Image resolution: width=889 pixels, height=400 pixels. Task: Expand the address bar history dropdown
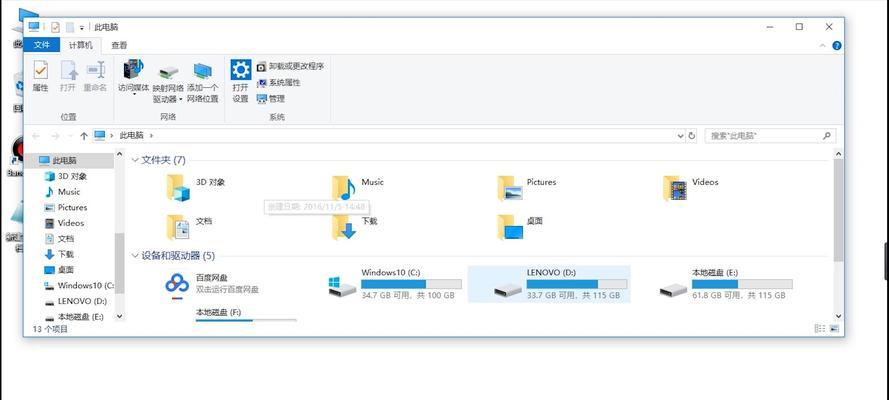point(680,136)
